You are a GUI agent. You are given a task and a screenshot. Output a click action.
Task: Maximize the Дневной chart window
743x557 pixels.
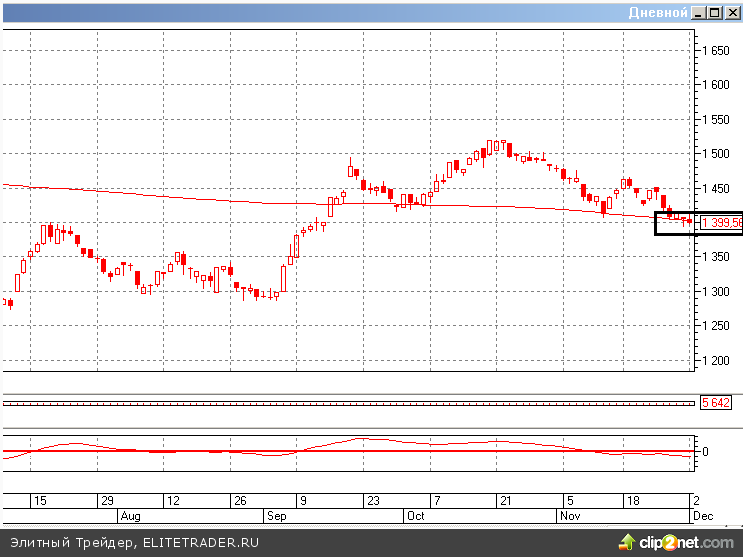click(714, 13)
